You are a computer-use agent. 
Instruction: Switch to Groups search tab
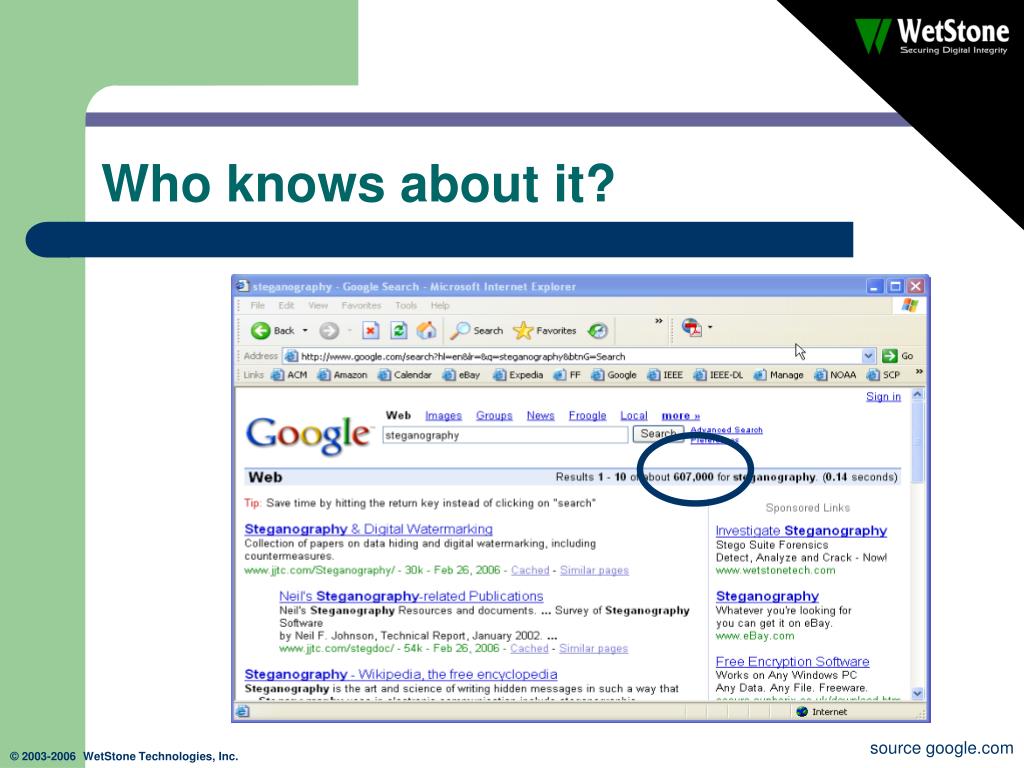(x=494, y=415)
